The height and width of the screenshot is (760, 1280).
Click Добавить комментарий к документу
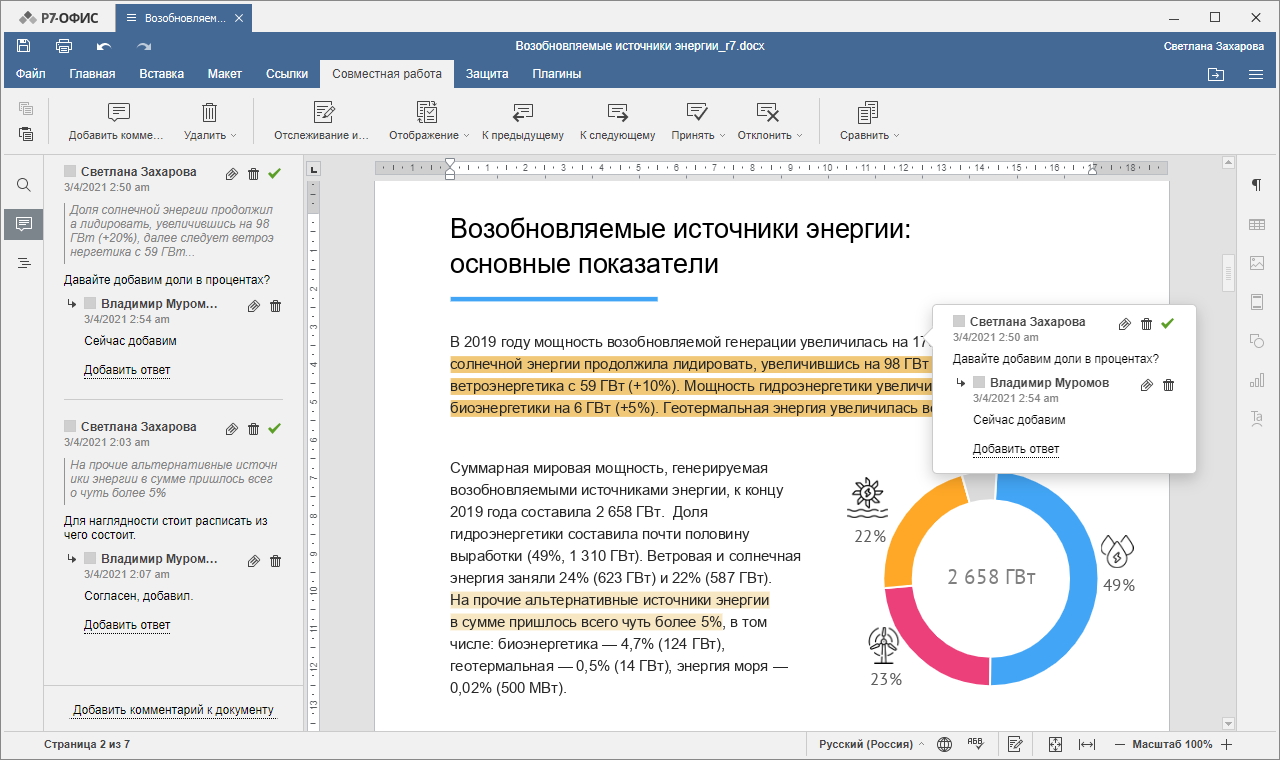click(x=173, y=710)
